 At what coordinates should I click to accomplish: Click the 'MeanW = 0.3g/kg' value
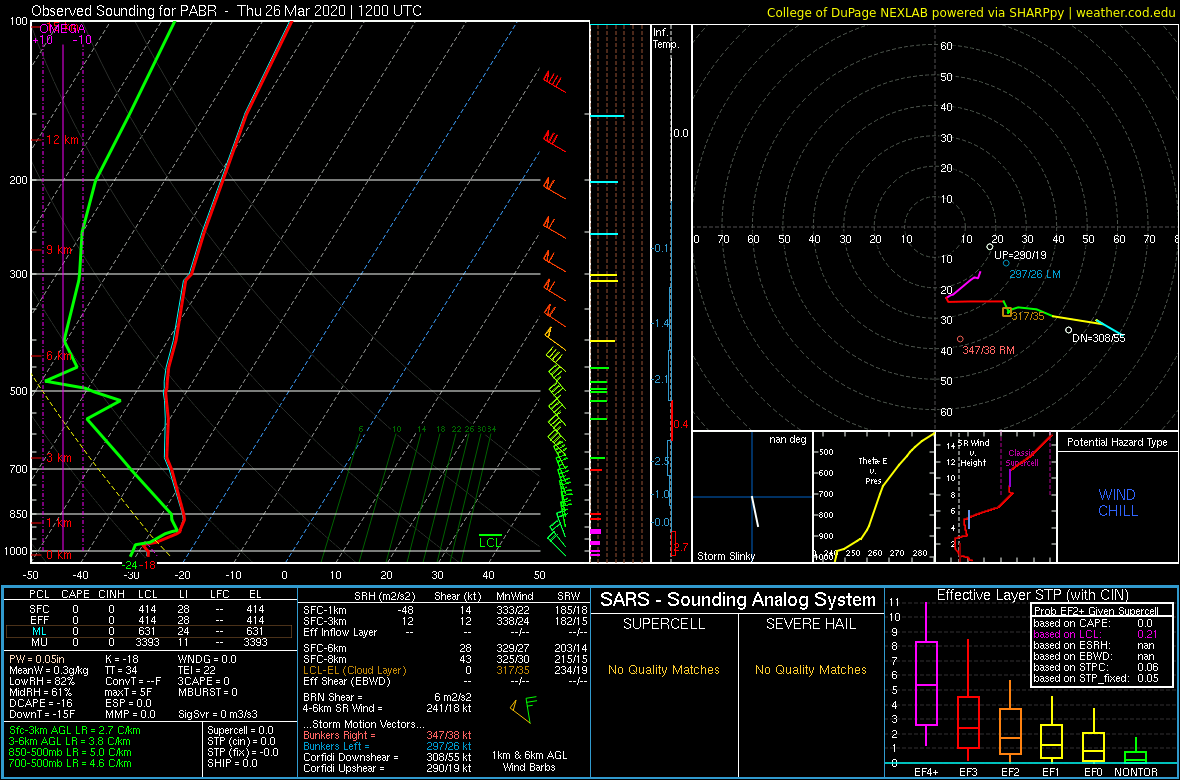[x=46, y=670]
